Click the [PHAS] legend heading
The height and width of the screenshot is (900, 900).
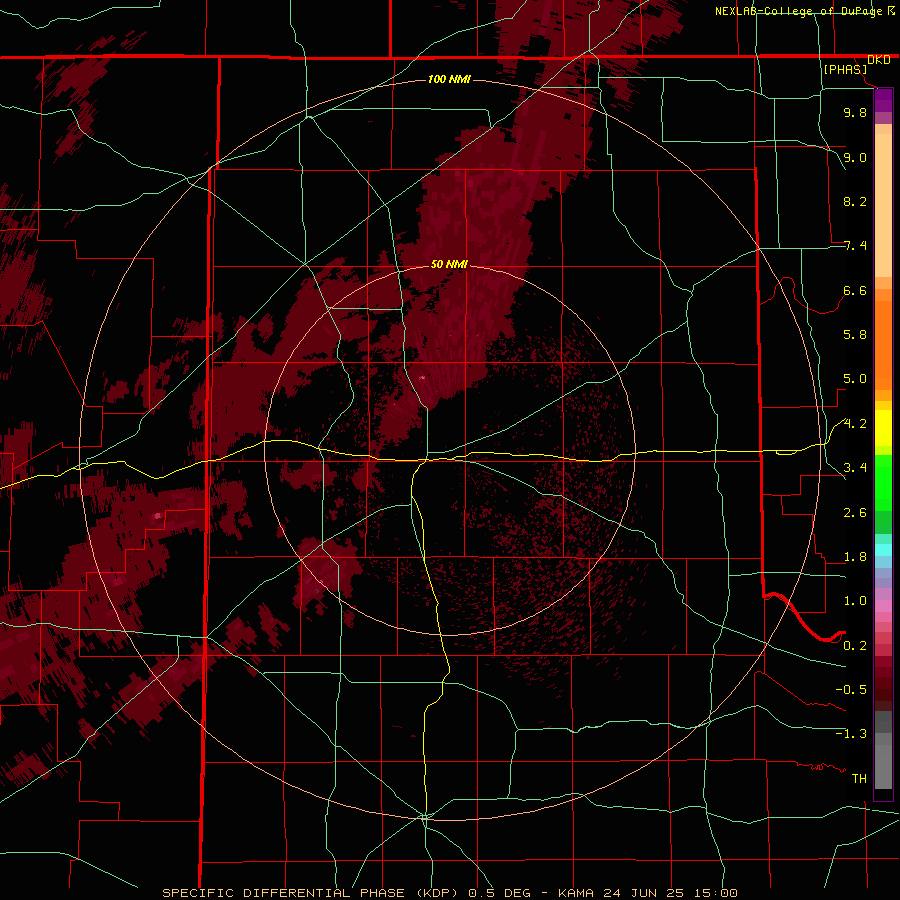click(845, 69)
